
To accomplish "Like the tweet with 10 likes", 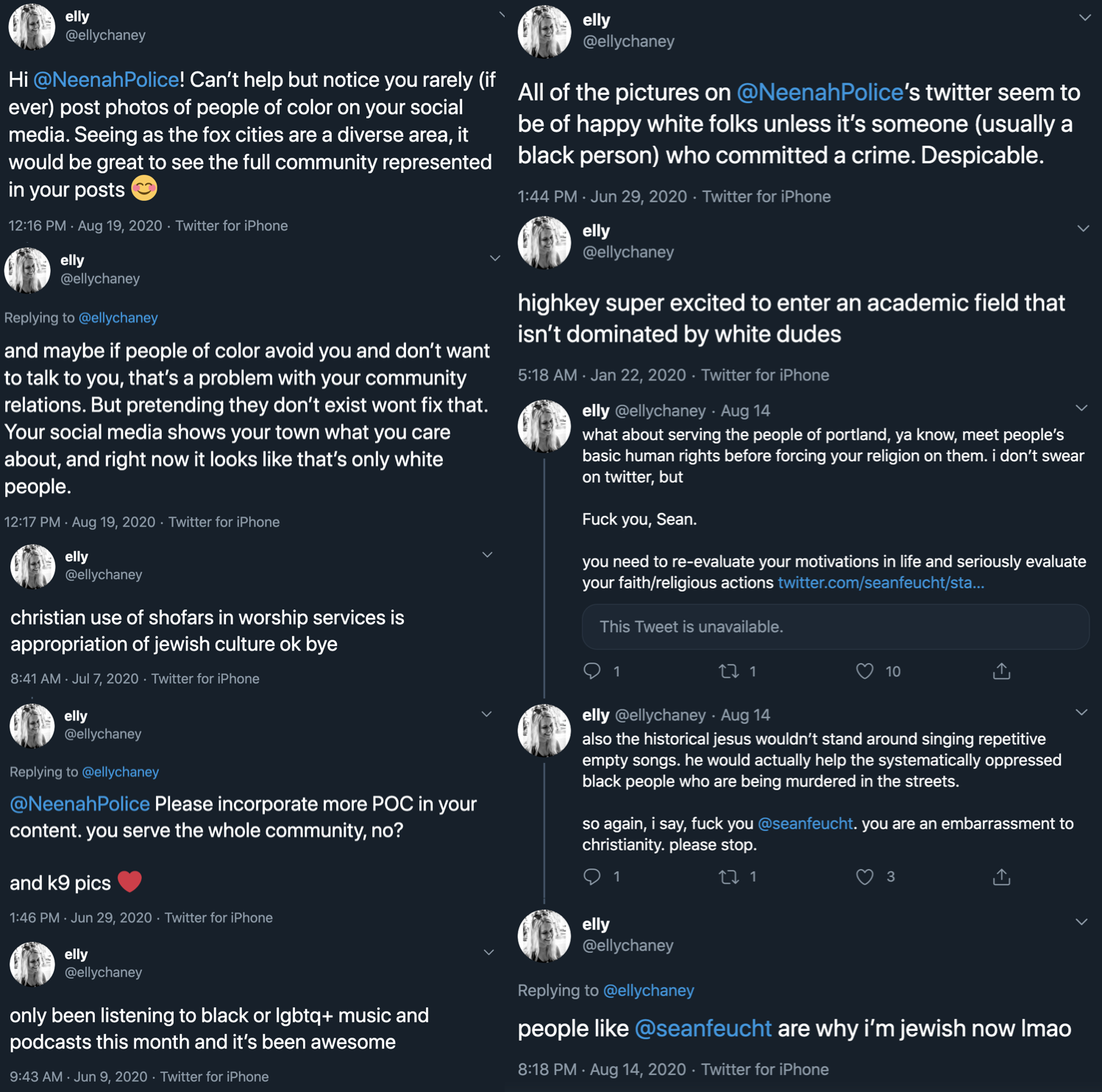I will tap(865, 671).
